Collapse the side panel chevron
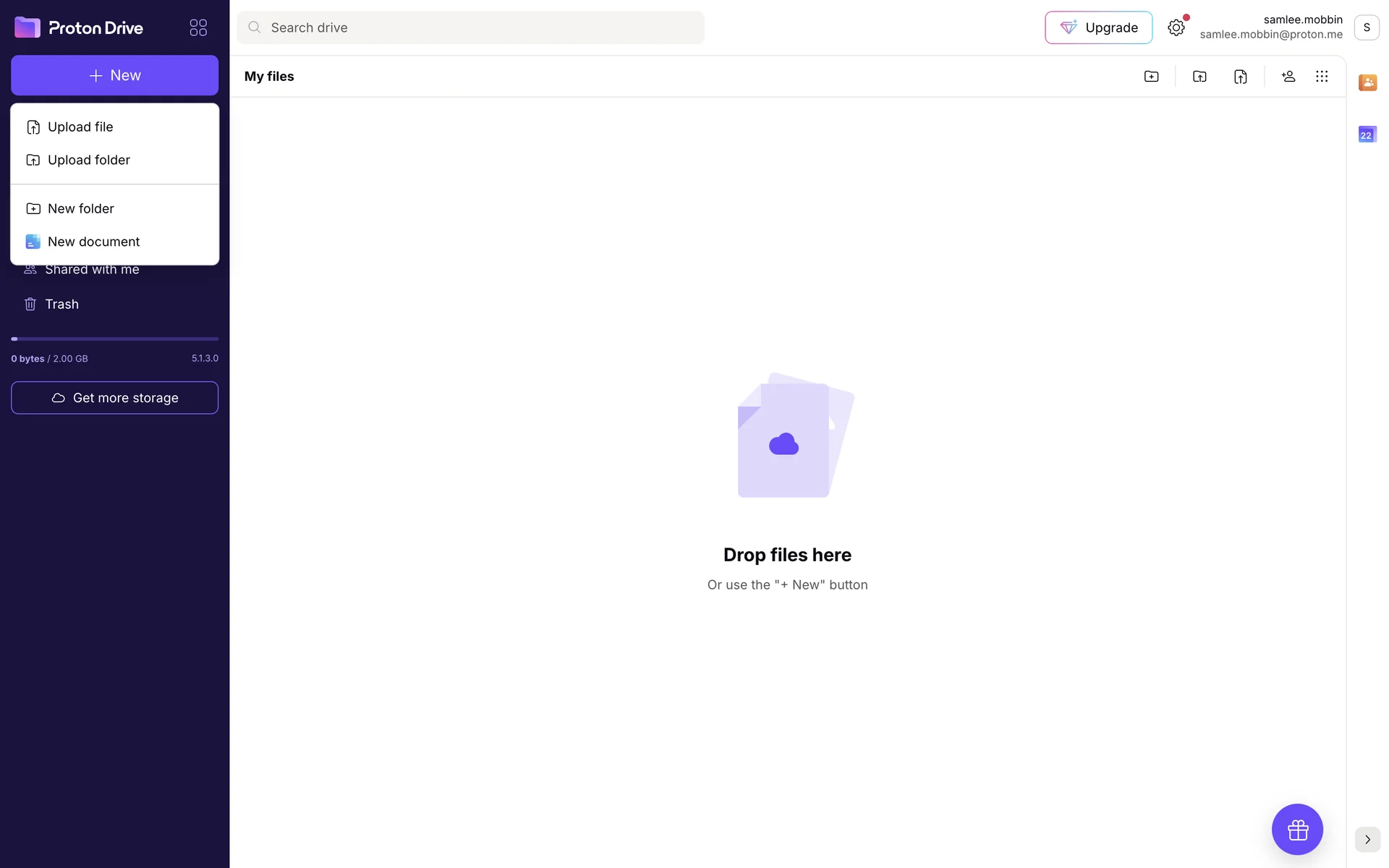 point(1367,839)
